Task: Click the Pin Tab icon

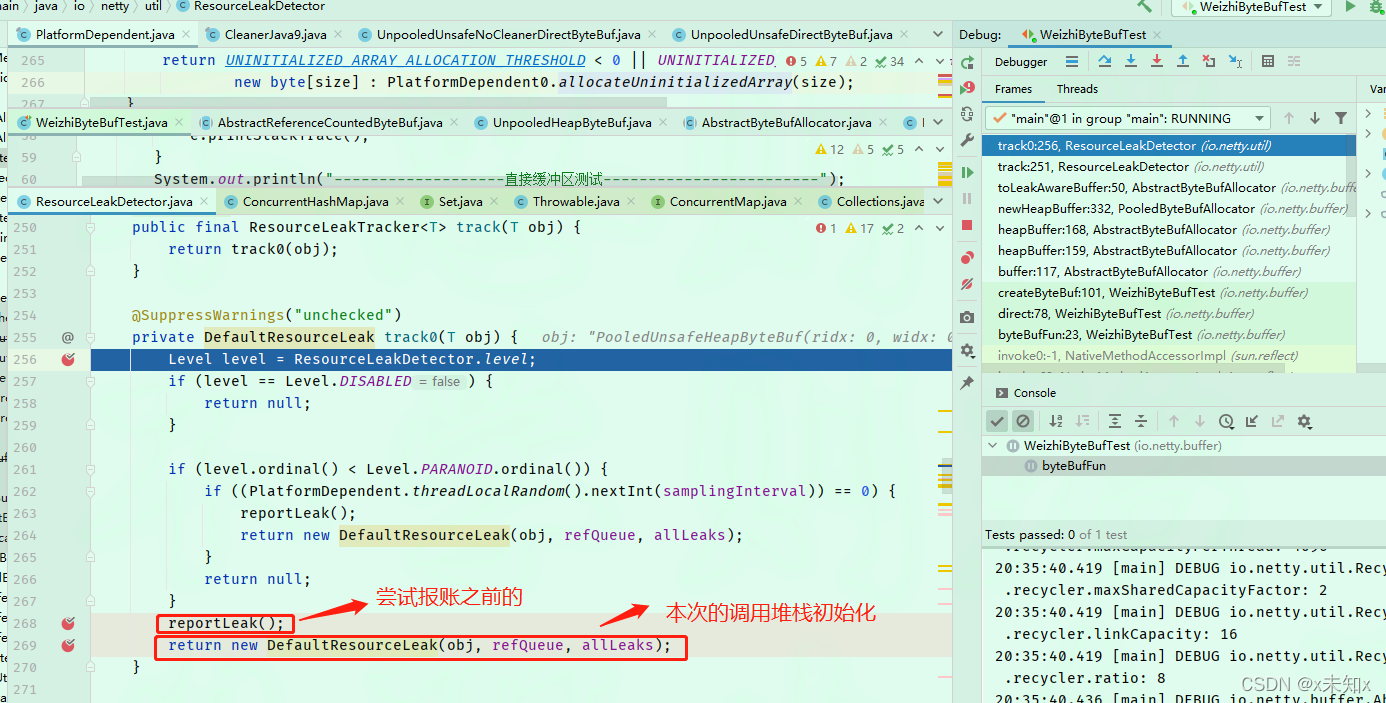Action: 967,383
